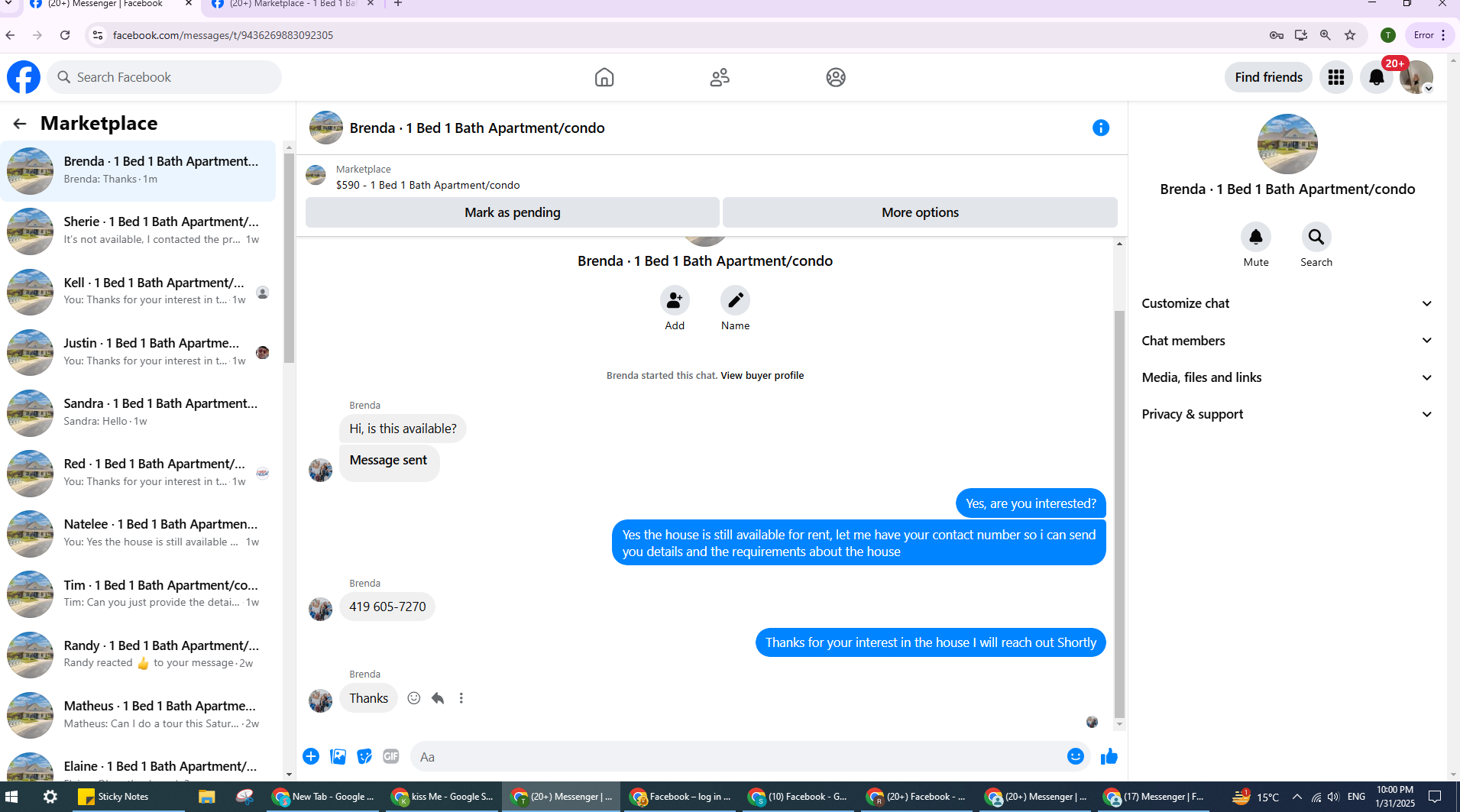
Task: Choose a sticker
Action: 364,756
